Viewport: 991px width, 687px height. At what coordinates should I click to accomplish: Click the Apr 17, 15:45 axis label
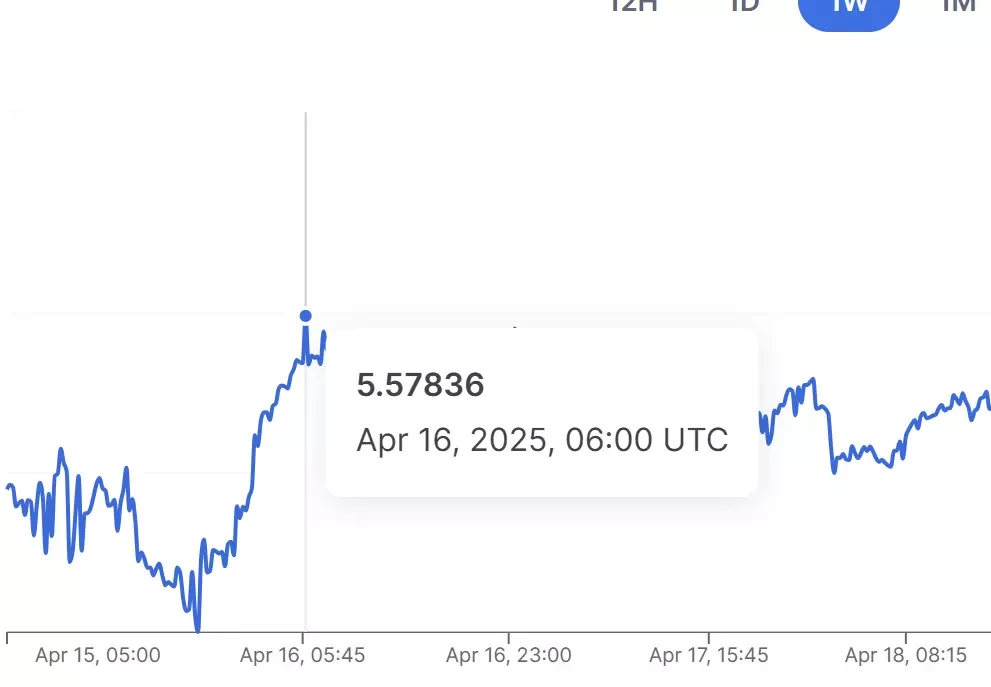coord(708,655)
